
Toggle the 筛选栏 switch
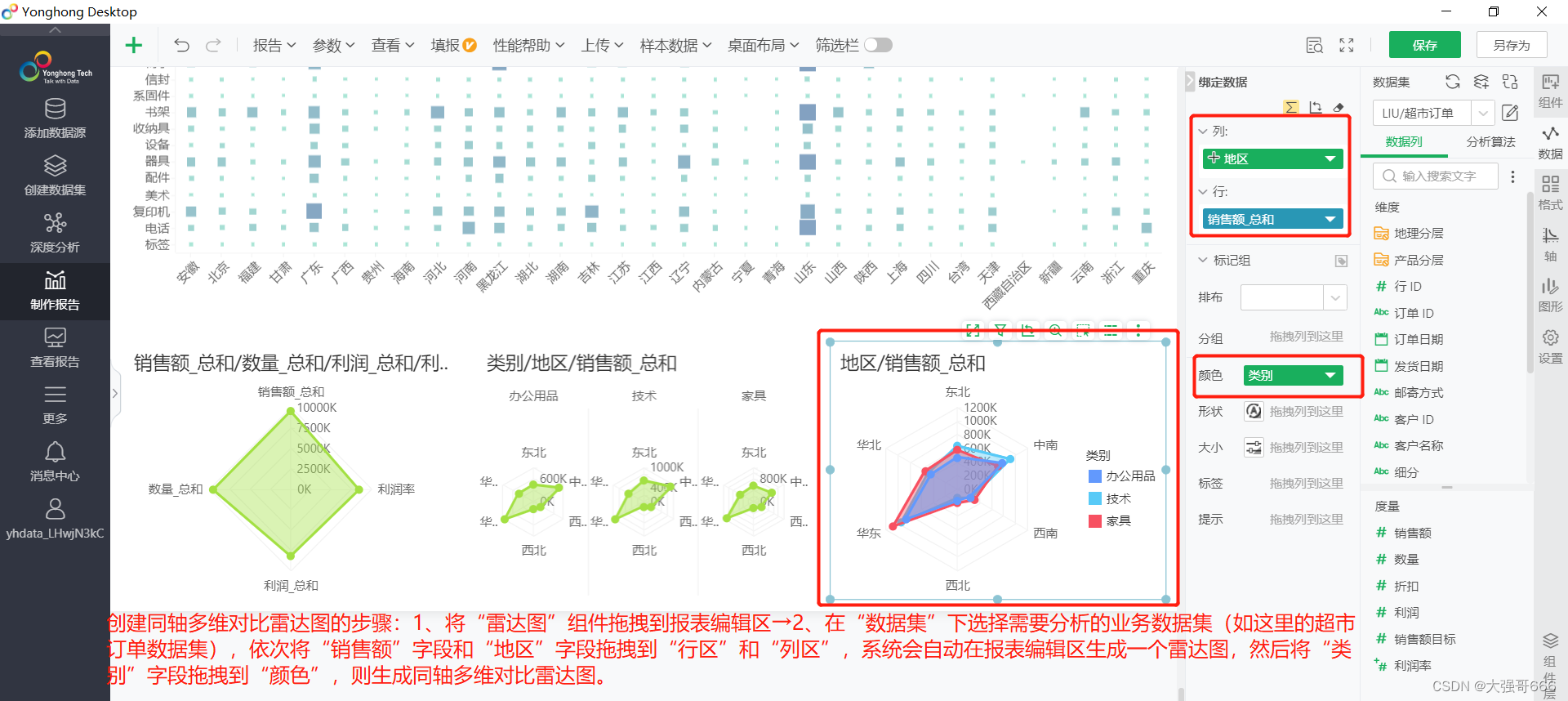click(x=879, y=45)
